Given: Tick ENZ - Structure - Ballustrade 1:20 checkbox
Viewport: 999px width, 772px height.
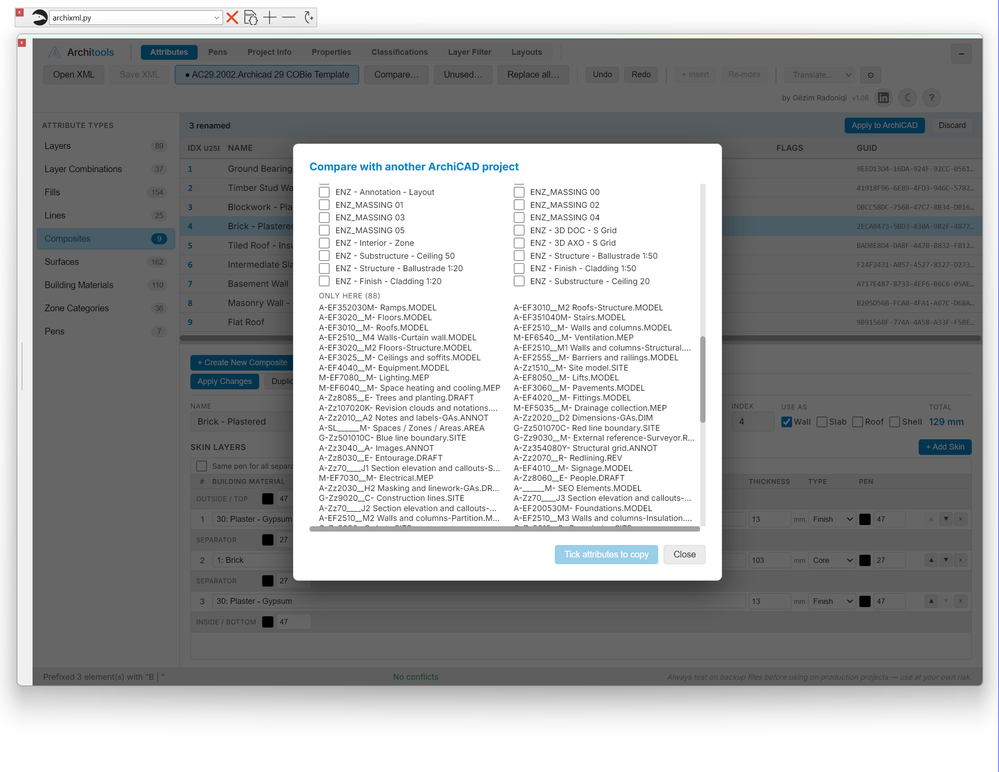Looking at the screenshot, I should (x=324, y=268).
